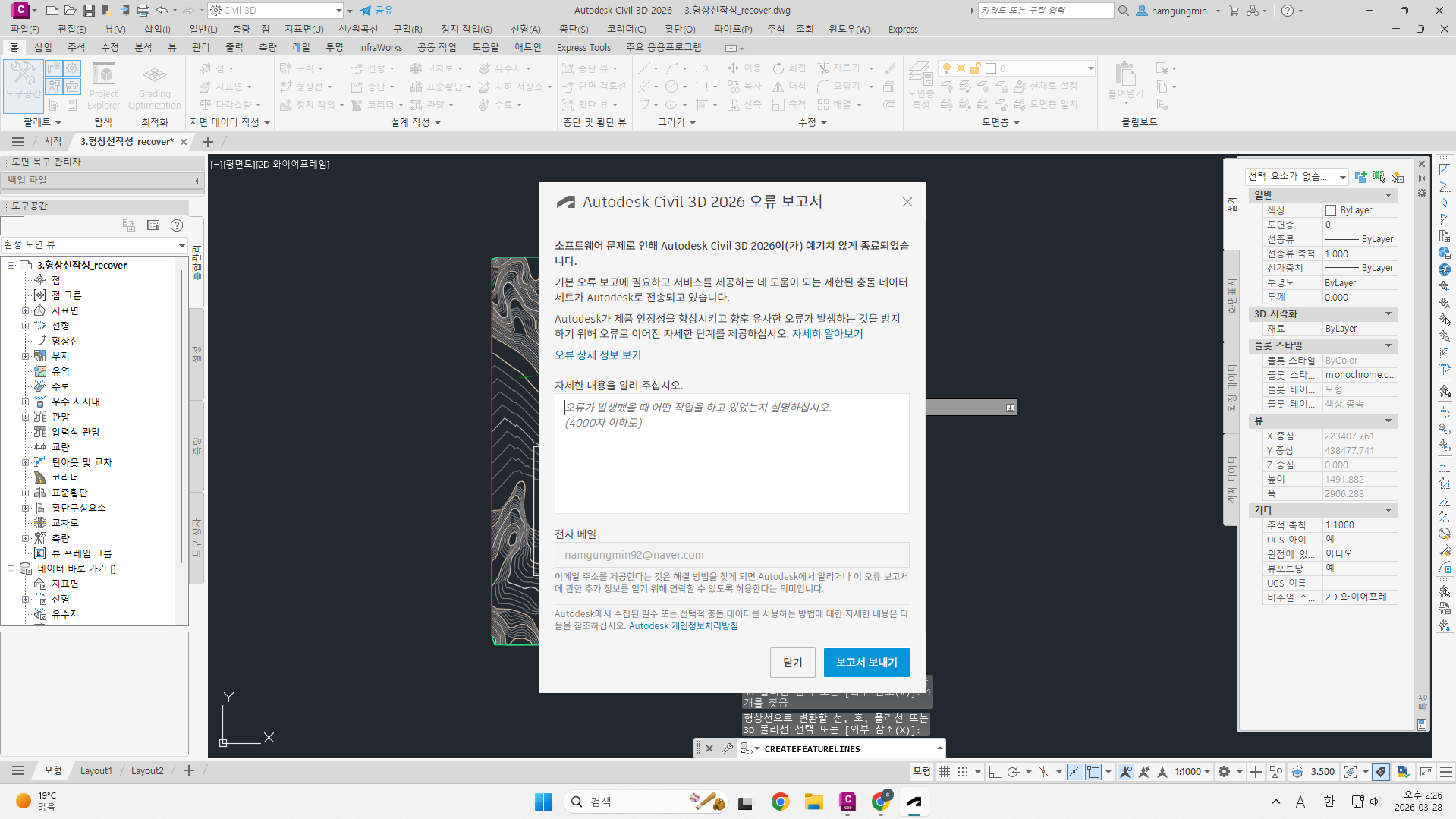
Task: Click the customization menu icon in status bar
Action: 1446,772
